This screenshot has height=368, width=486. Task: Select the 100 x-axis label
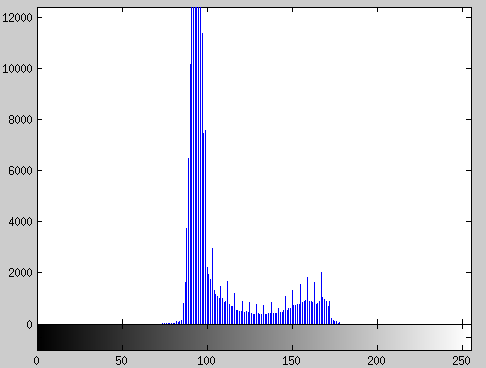pos(207,361)
